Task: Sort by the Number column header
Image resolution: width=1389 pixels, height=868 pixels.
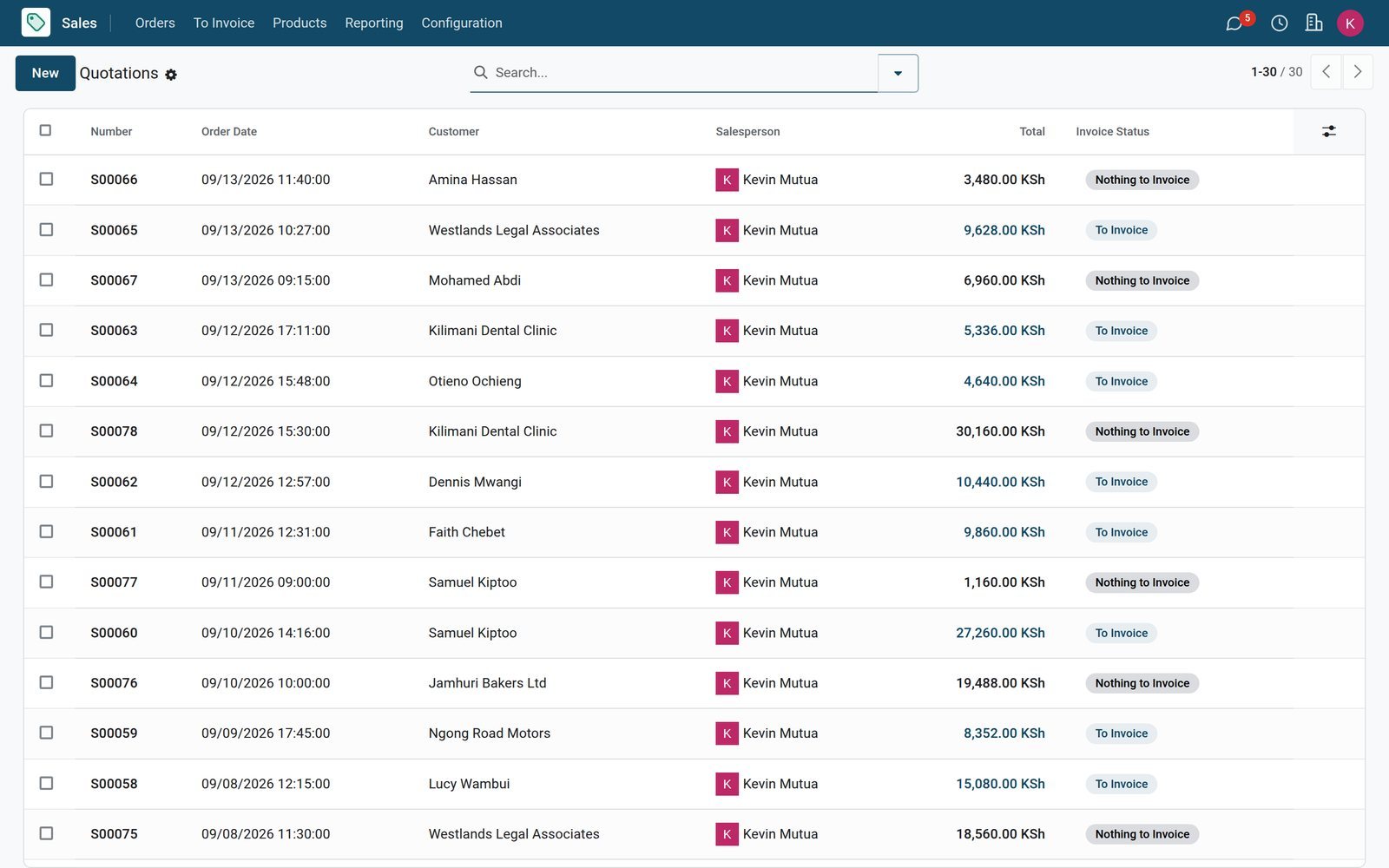Action: [x=111, y=132]
